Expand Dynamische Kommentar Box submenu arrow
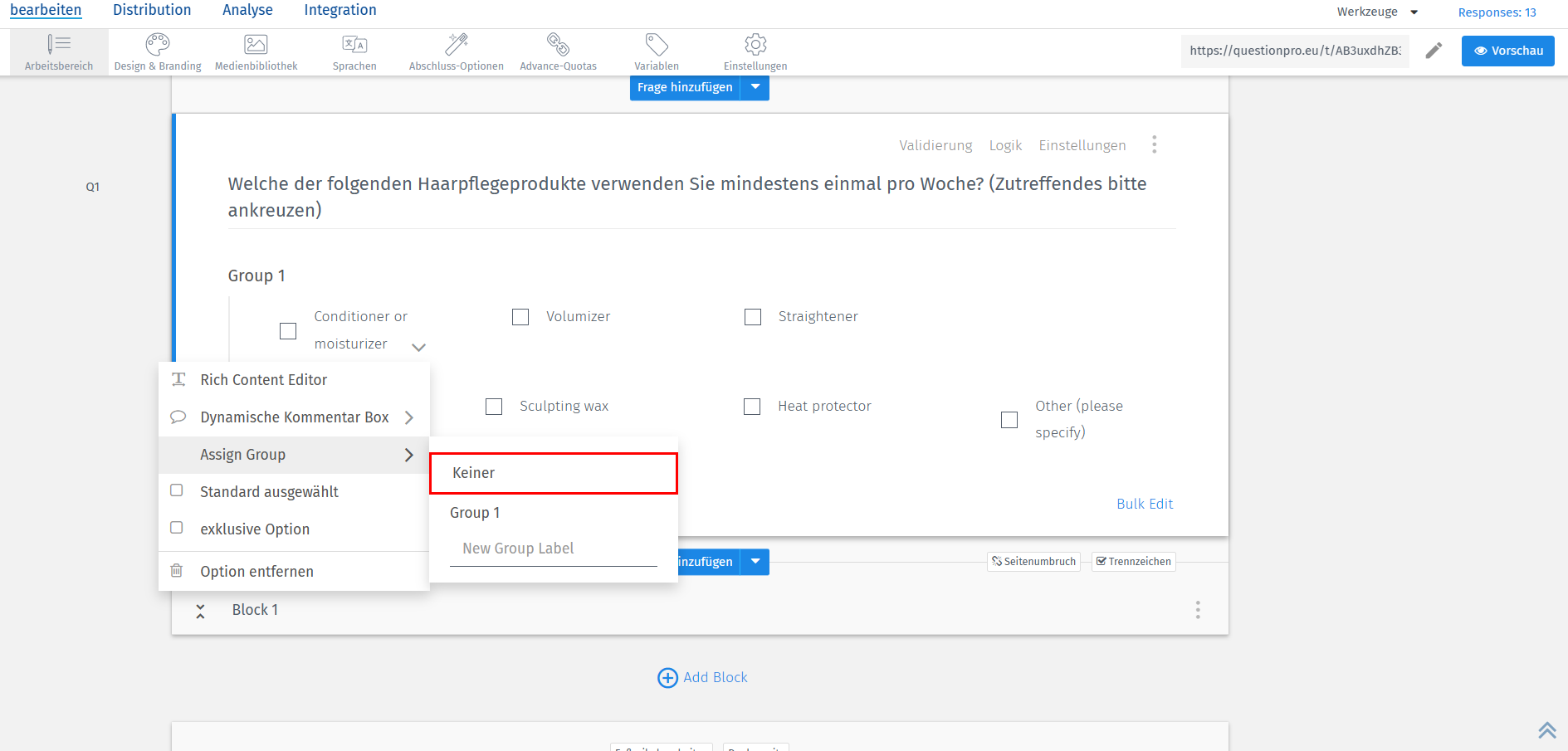Viewport: 1568px width, 751px height. click(x=408, y=417)
